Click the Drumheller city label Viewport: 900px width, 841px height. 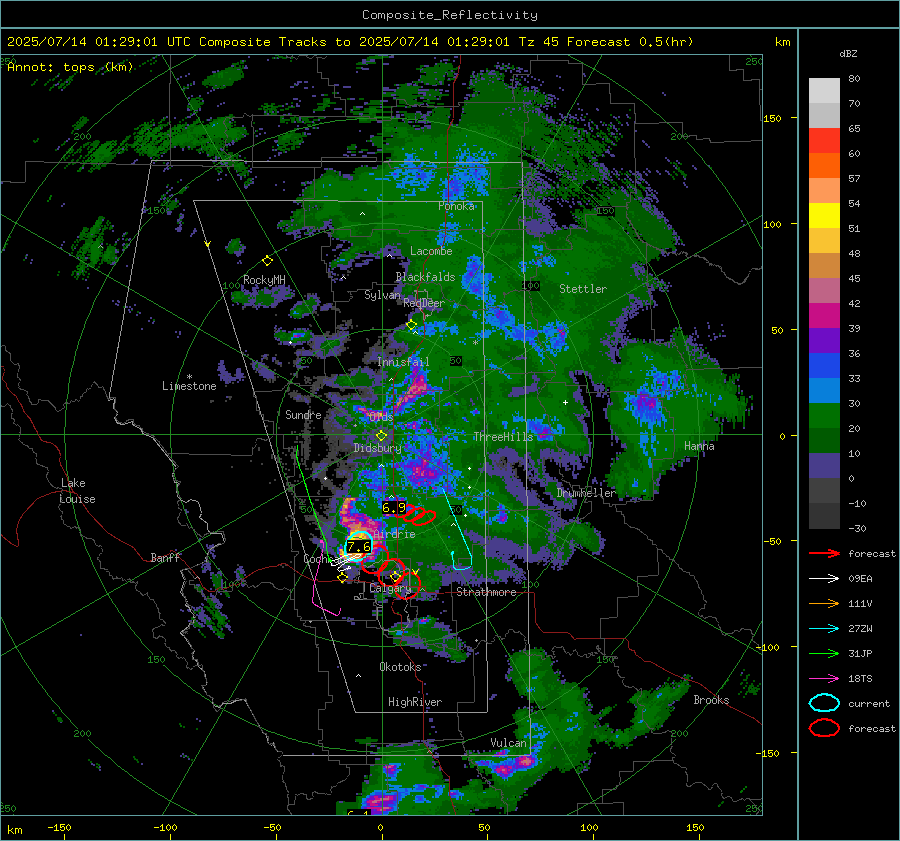pyautogui.click(x=586, y=493)
